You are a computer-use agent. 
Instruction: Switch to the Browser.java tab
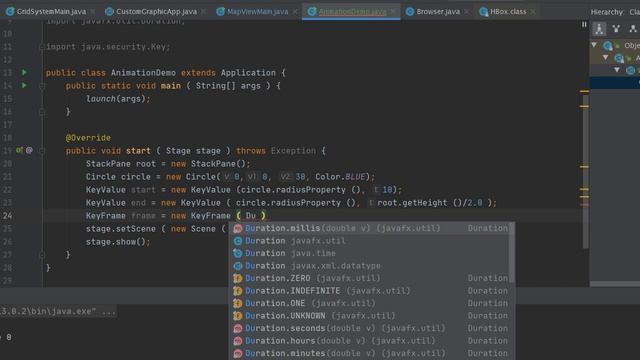pos(438,12)
